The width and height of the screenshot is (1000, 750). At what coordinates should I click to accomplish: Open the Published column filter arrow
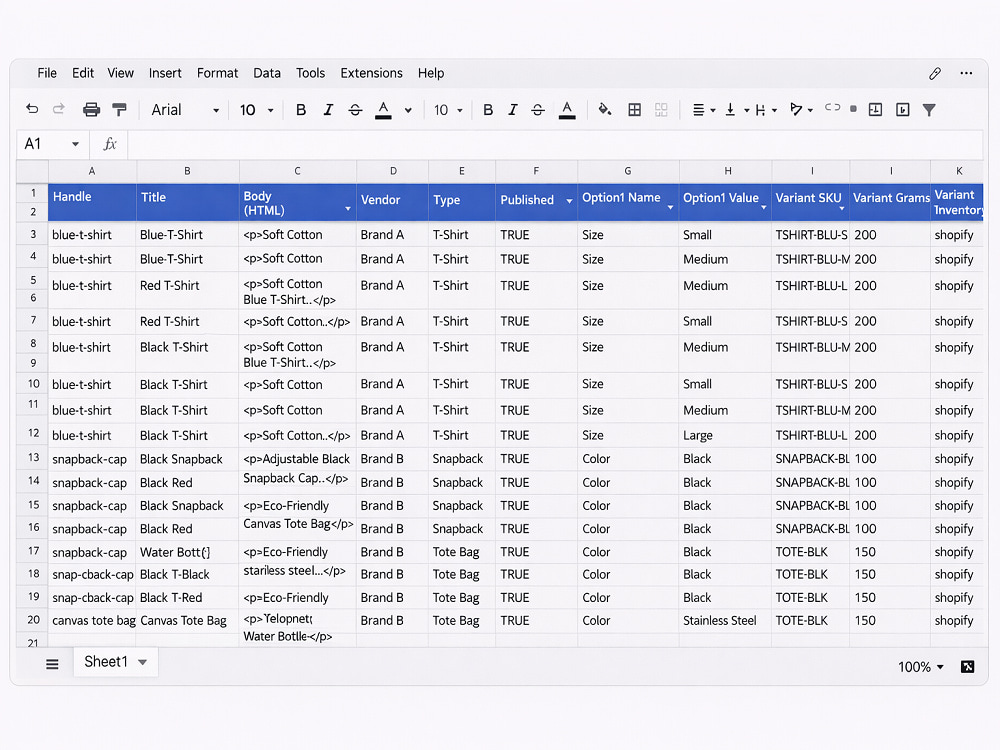[x=569, y=201]
